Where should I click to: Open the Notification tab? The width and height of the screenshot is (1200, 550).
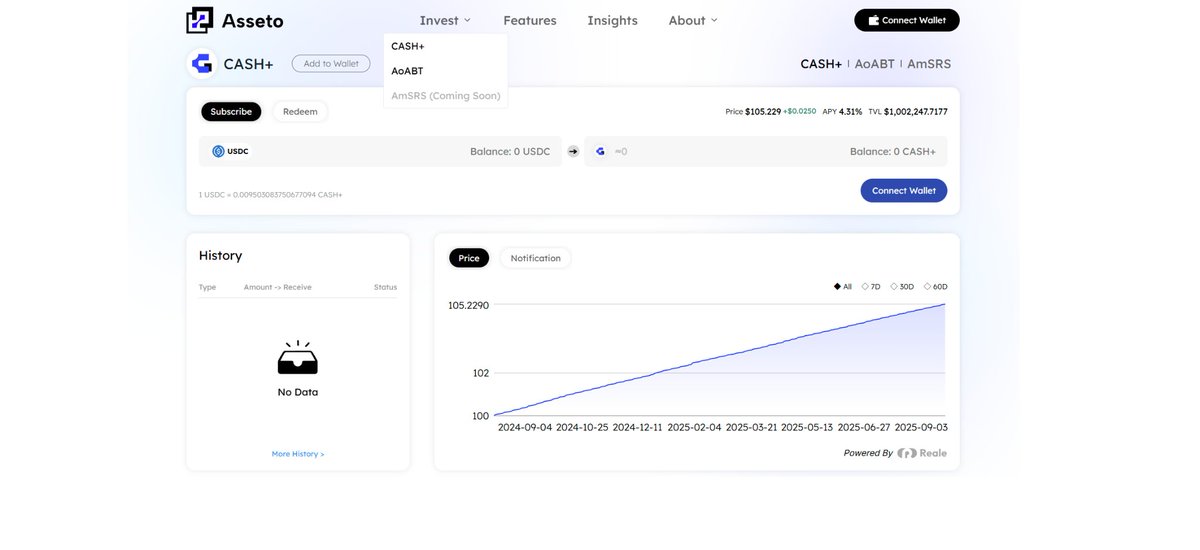(x=536, y=258)
